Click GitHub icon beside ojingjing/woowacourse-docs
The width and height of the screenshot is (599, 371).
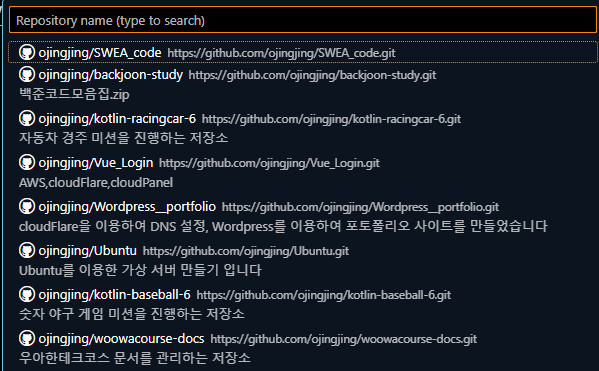27,338
